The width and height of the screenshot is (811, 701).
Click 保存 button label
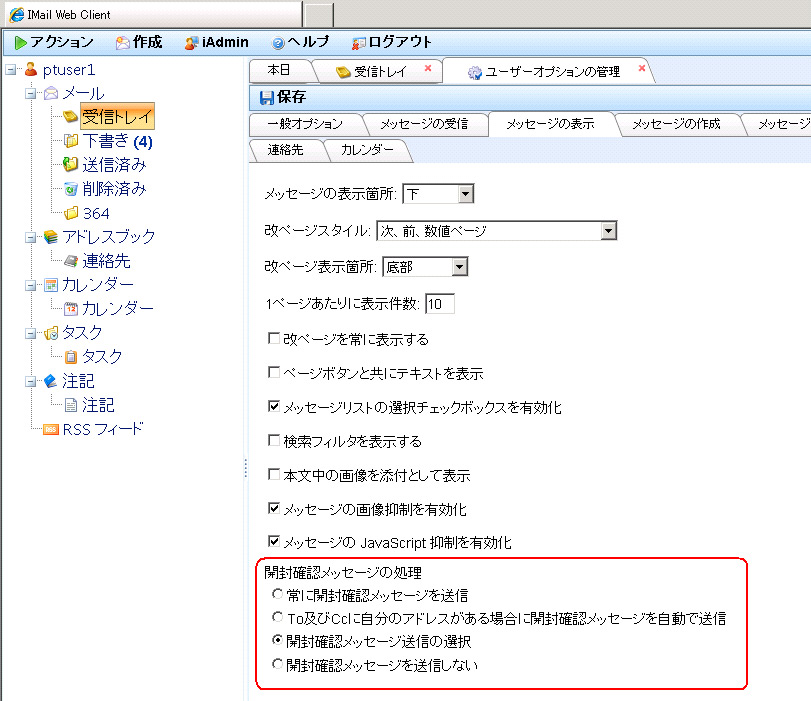[x=292, y=97]
